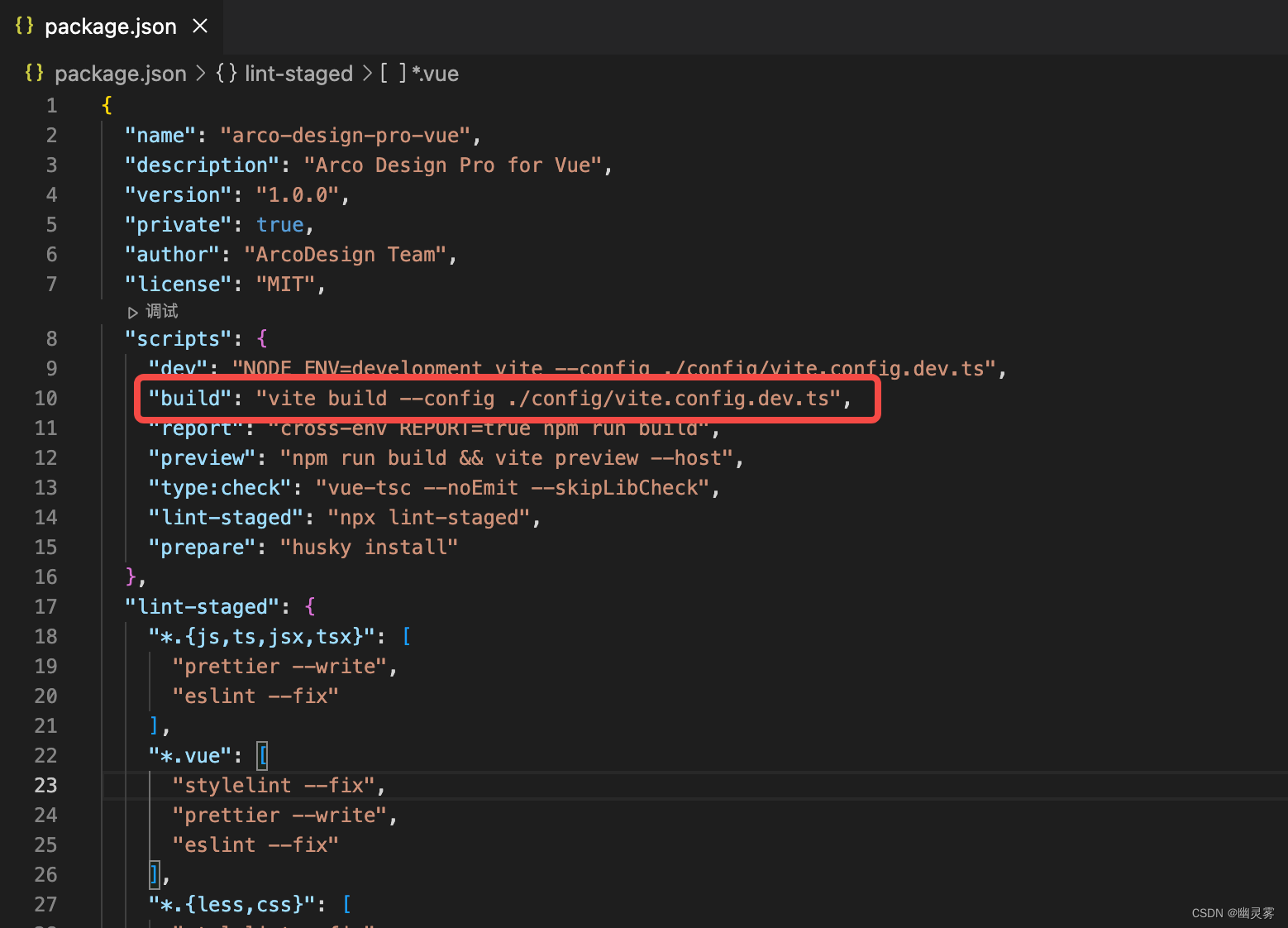The image size is (1288, 928).
Task: Click the braces icon before breadcrumb lint-staged
Action: pos(227,73)
